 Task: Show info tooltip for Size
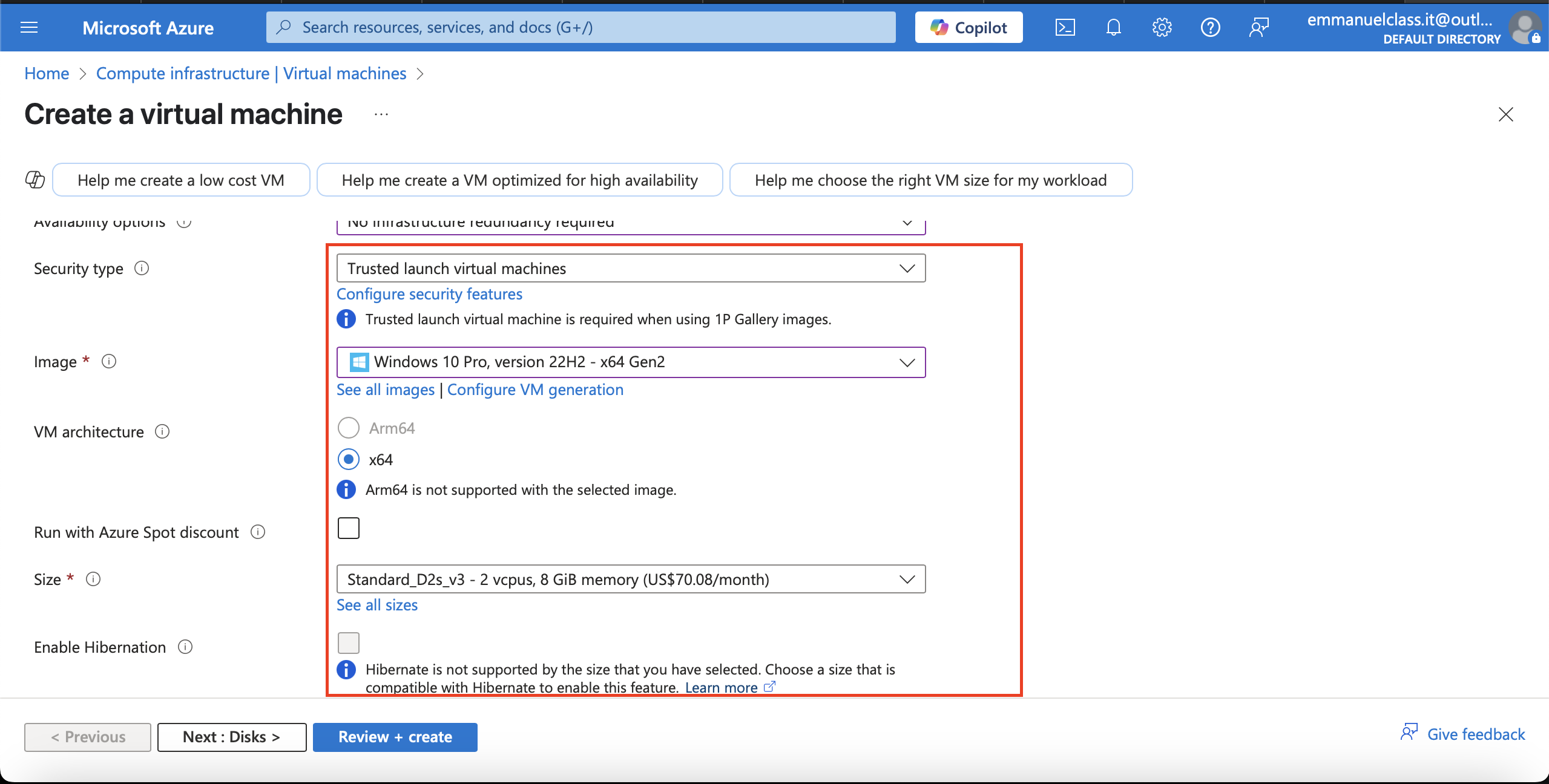pos(93,579)
